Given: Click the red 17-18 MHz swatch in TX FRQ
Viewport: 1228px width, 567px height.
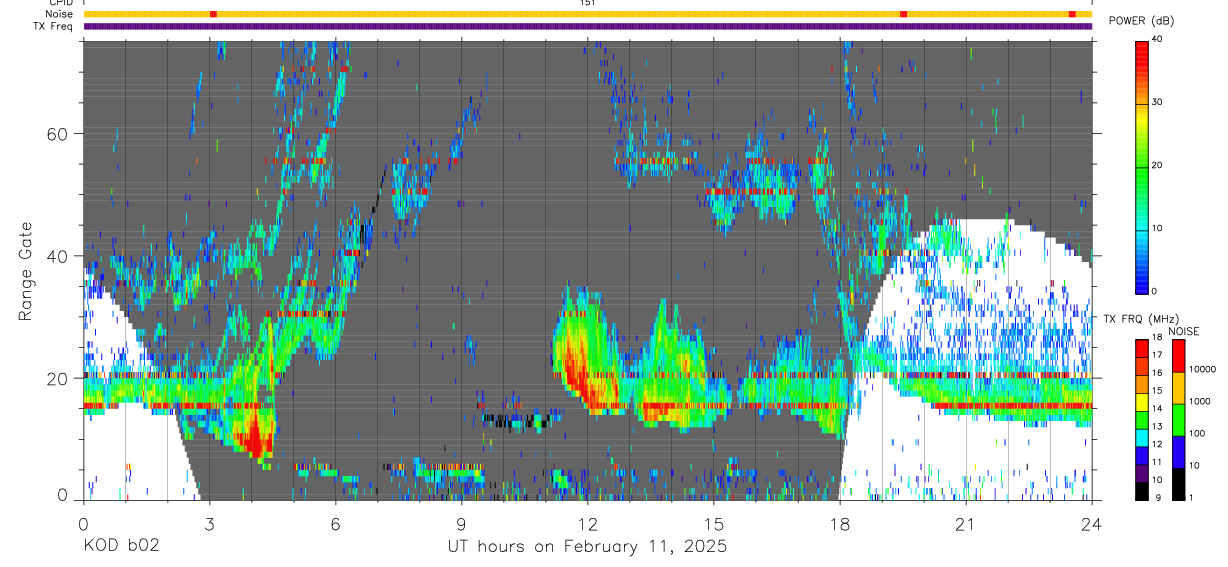Looking at the screenshot, I should (x=1142, y=347).
